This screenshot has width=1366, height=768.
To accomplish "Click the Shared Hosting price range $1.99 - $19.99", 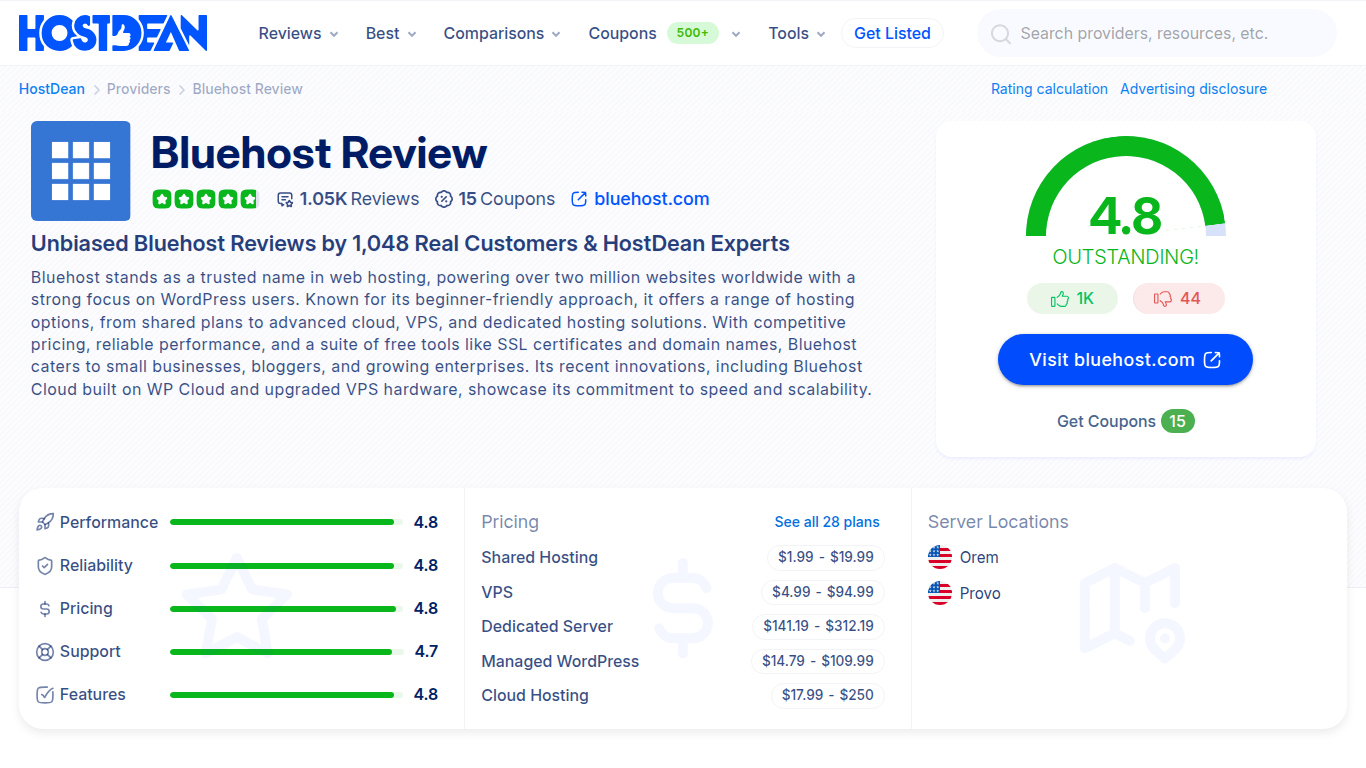I will tap(826, 557).
